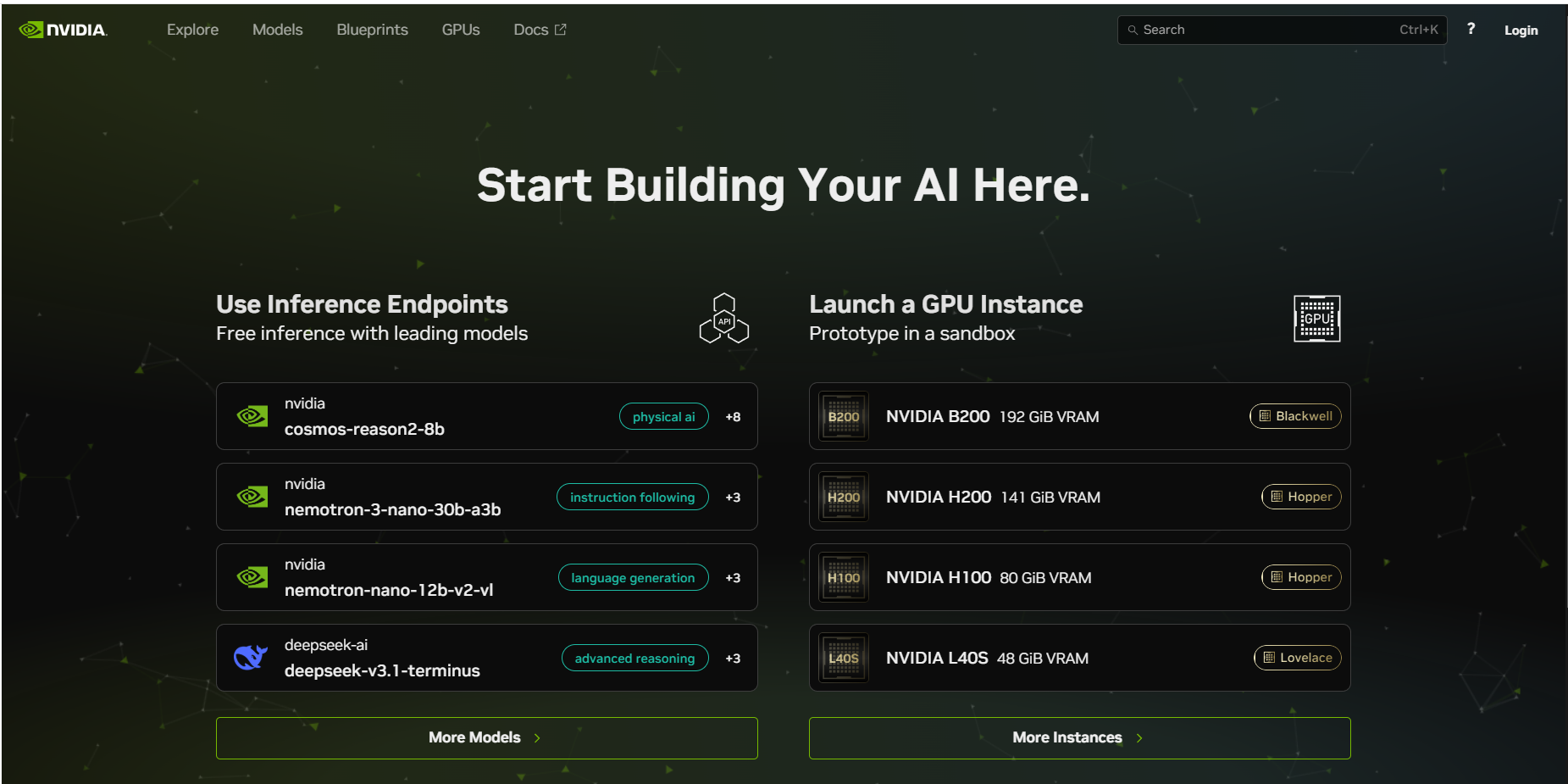Open the Blueprints menu item
1568x784 pixels.
372,30
